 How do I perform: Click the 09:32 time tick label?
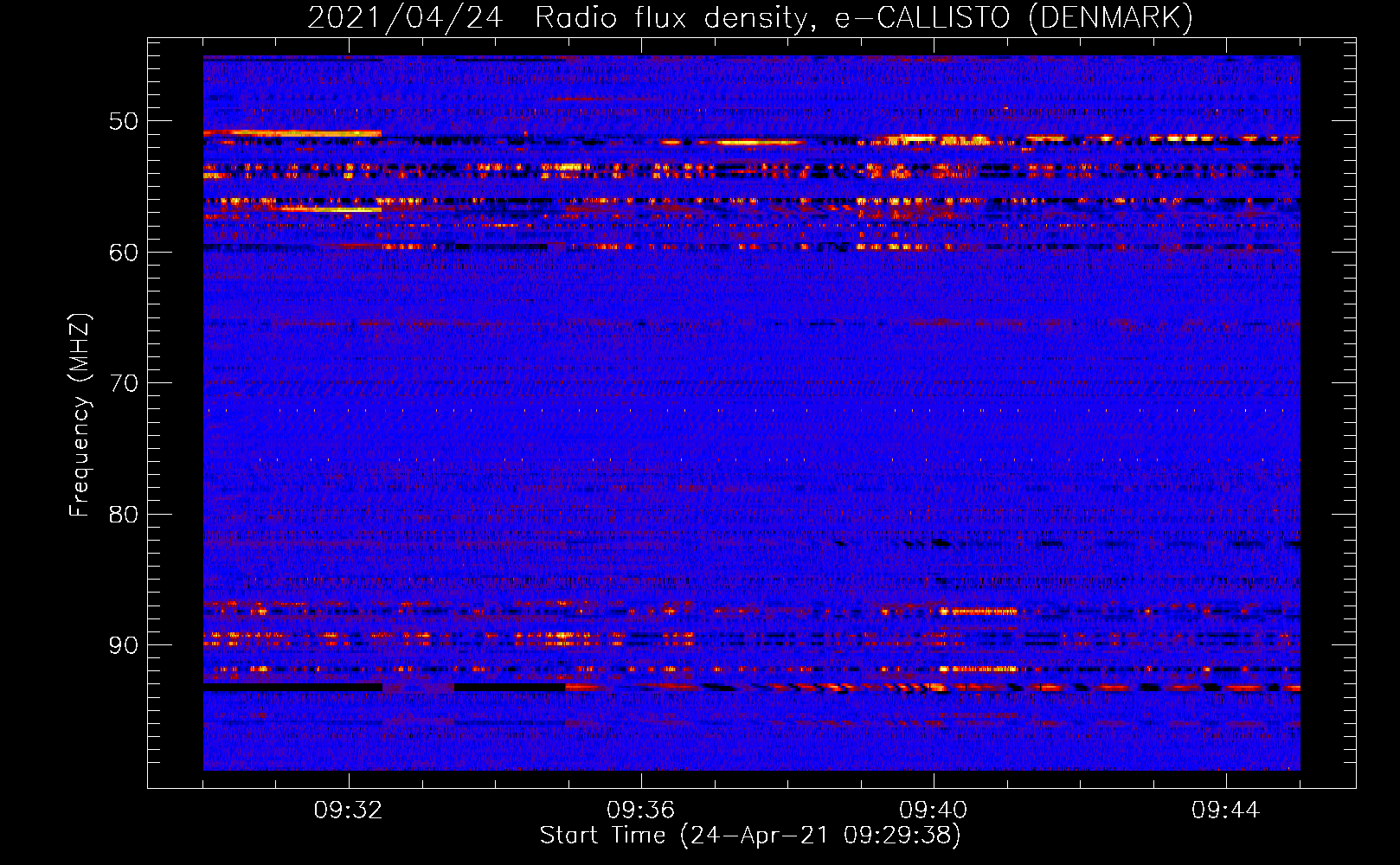click(349, 811)
